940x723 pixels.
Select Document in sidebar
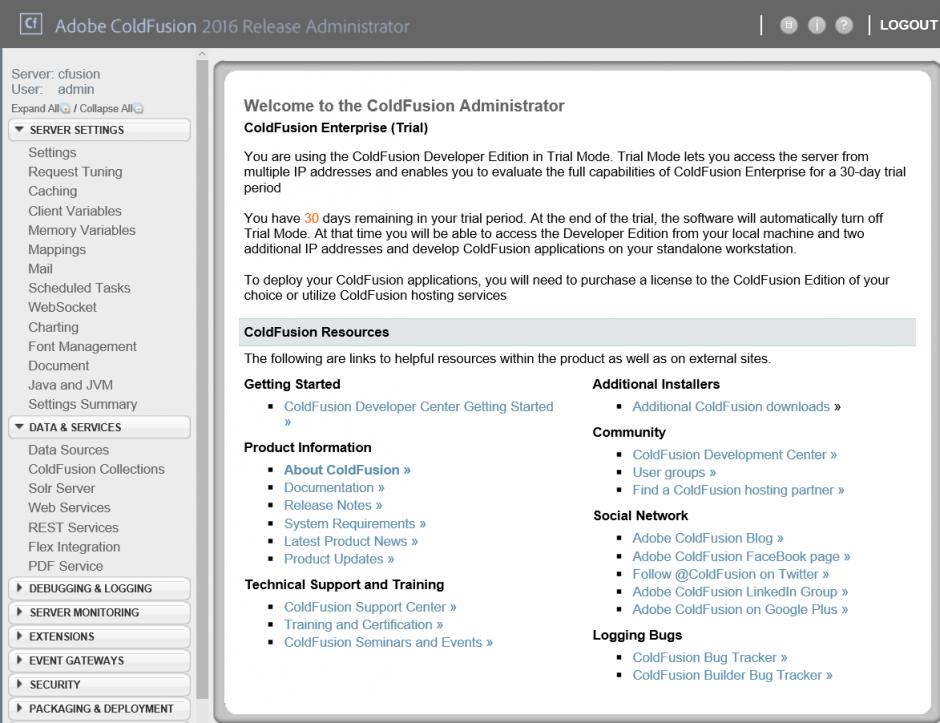(x=59, y=366)
